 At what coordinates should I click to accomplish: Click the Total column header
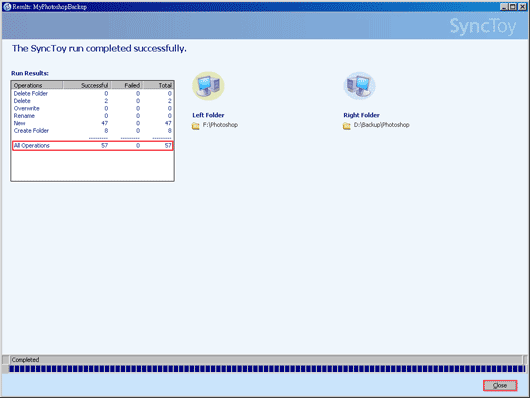158,85
